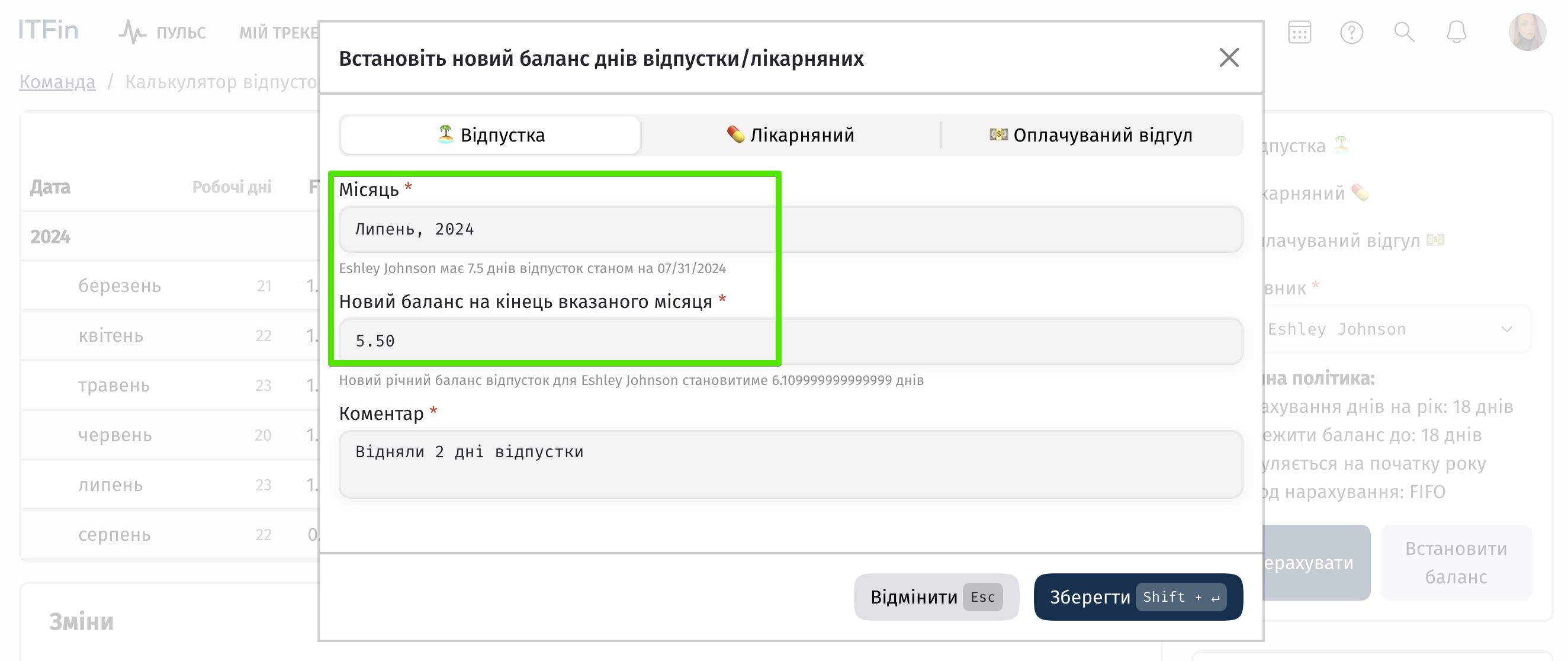This screenshot has width=1568, height=661.
Task: Click the 2024 year group row
Action: click(x=171, y=237)
